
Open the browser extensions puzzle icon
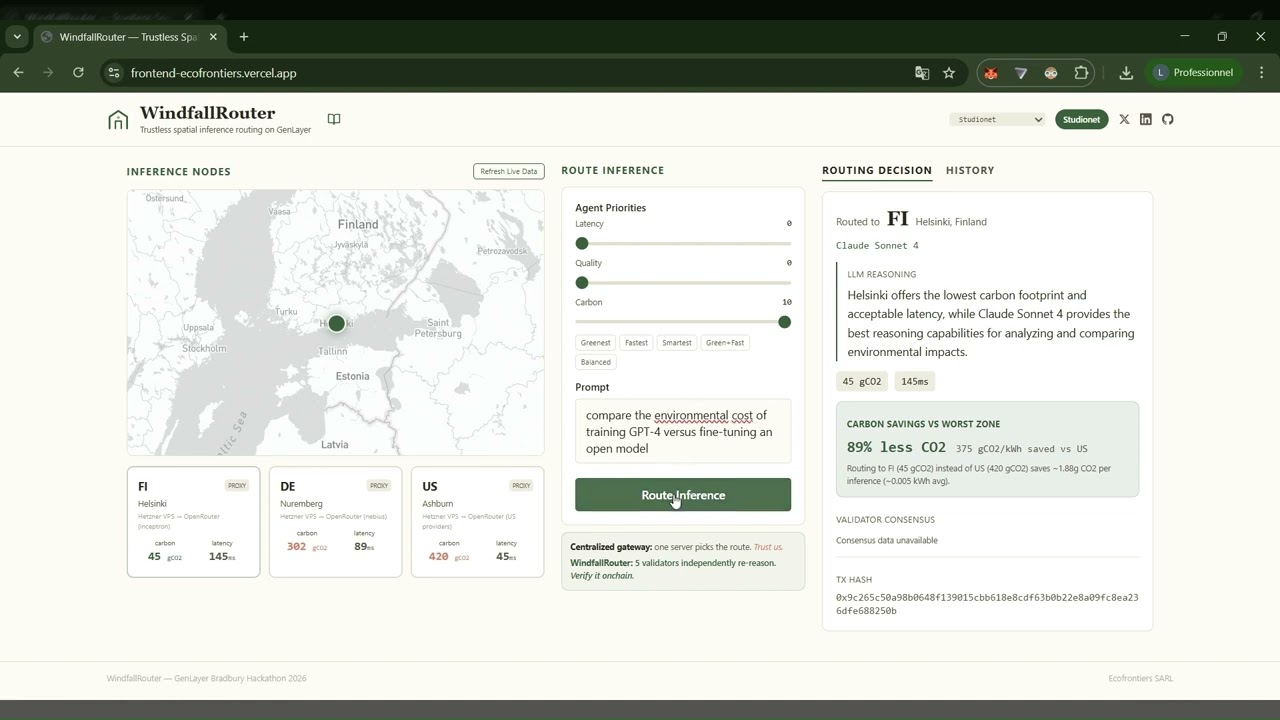(x=1082, y=72)
